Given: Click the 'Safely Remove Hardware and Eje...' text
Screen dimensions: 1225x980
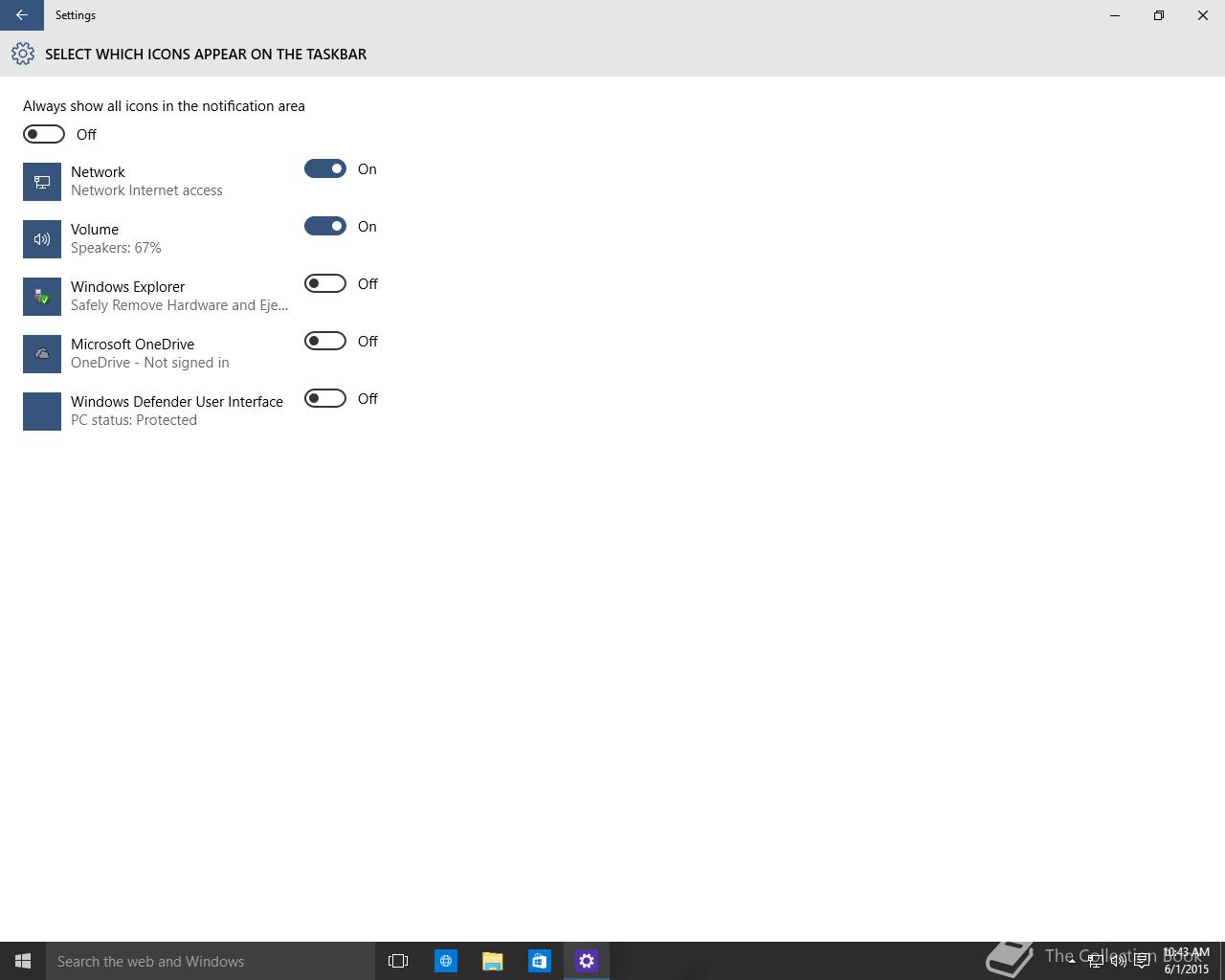Looking at the screenshot, I should point(179,305).
